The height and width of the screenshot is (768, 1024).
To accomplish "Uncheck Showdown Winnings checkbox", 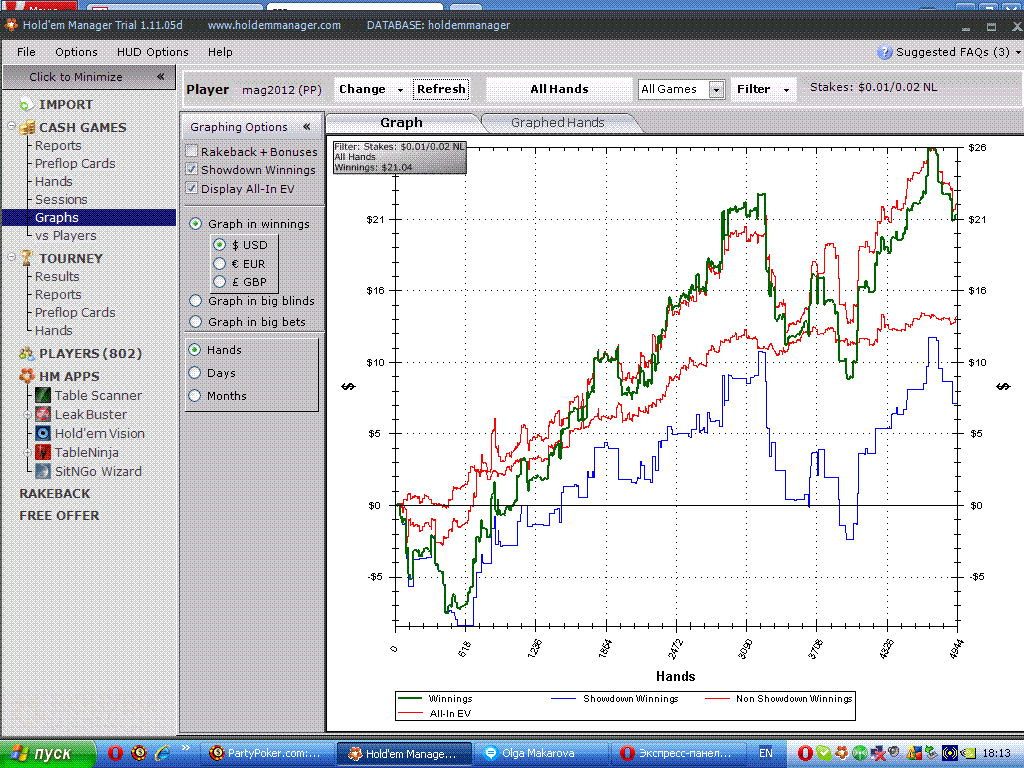I will 192,170.
